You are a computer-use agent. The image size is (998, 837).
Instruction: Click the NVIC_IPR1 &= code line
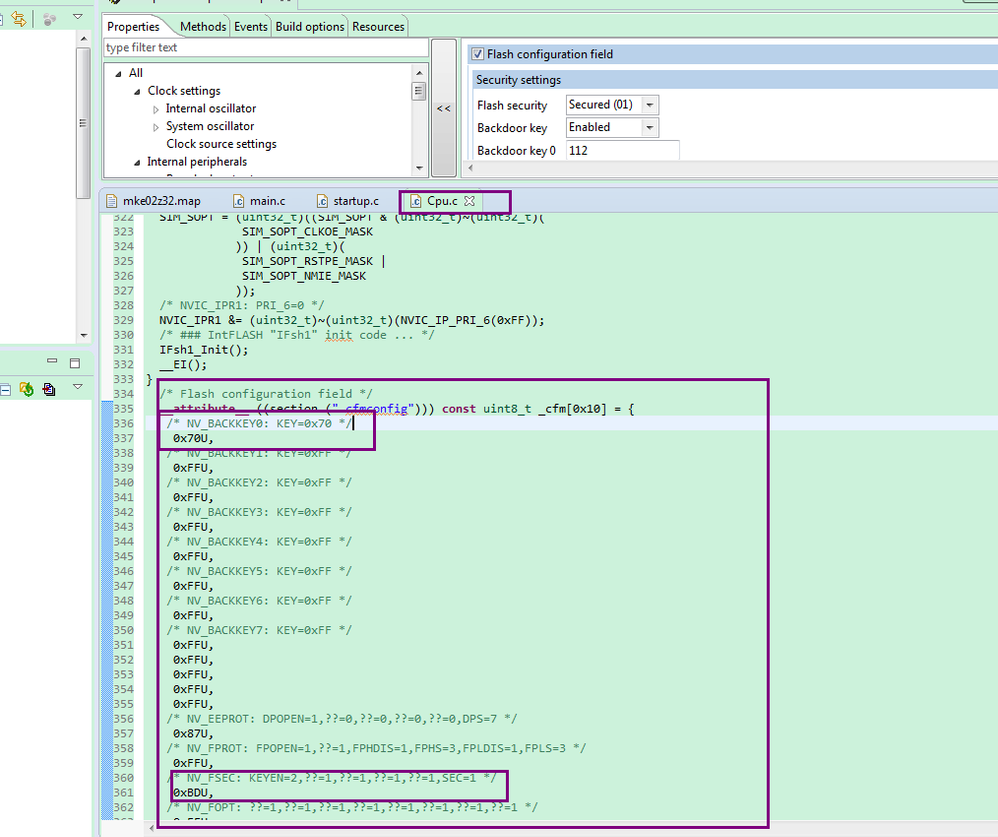[352, 320]
